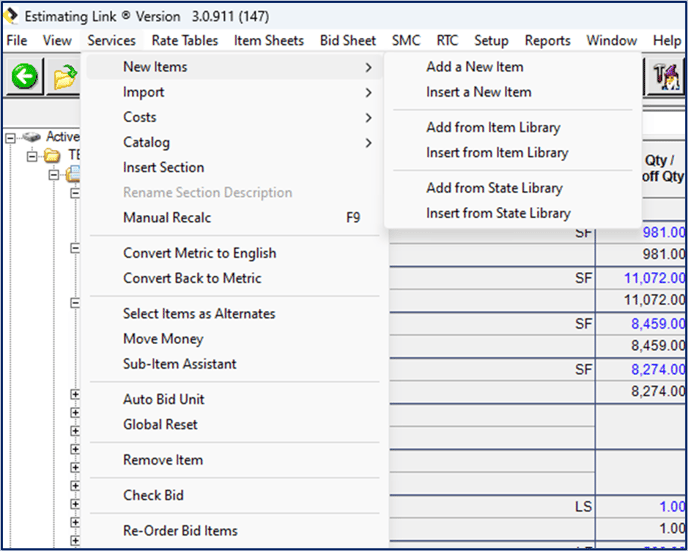Click the blue 1.00 quantity cell
Screen dimensions: 688x551
coord(641,507)
